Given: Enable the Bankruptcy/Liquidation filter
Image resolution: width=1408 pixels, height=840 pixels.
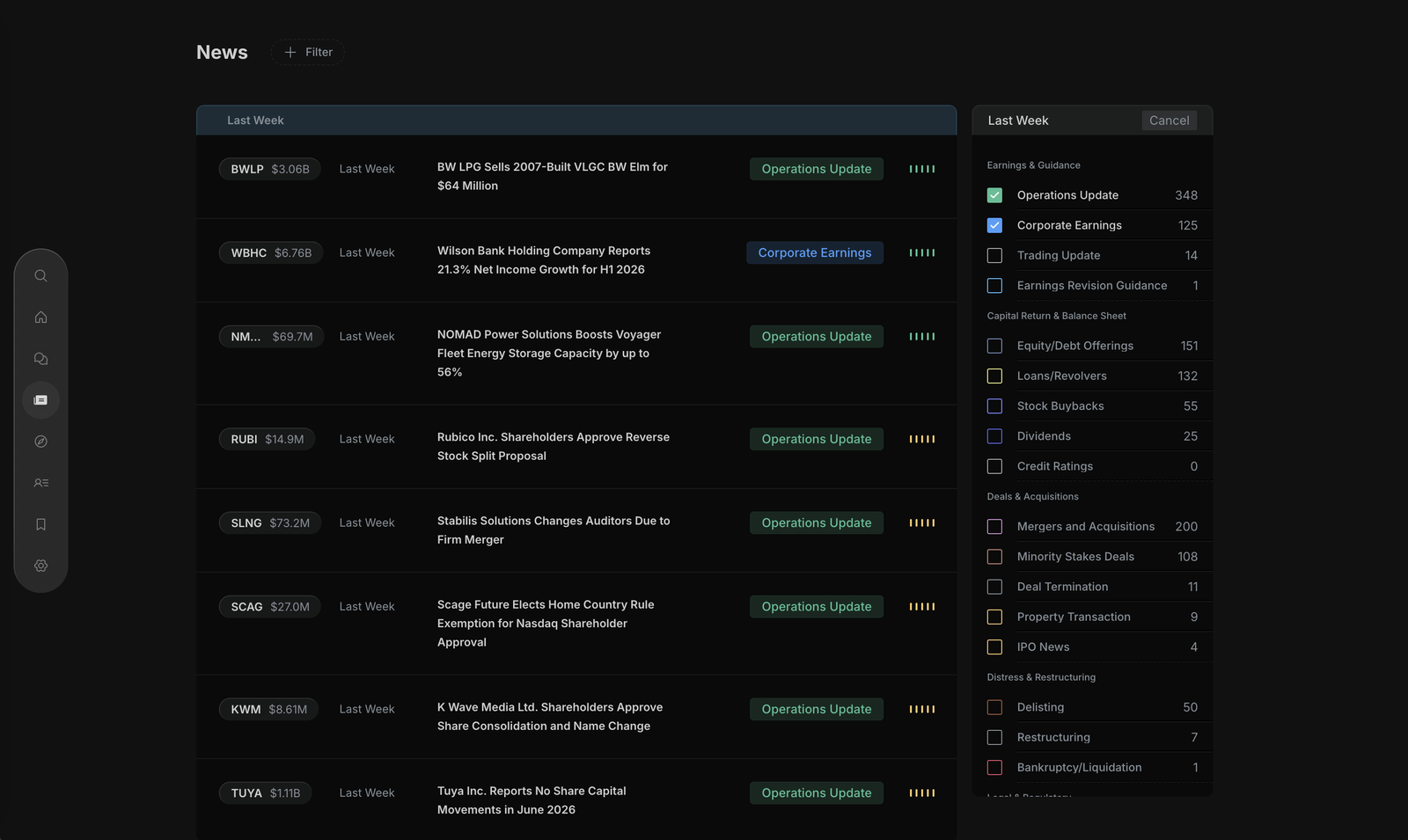Looking at the screenshot, I should (x=994, y=768).
